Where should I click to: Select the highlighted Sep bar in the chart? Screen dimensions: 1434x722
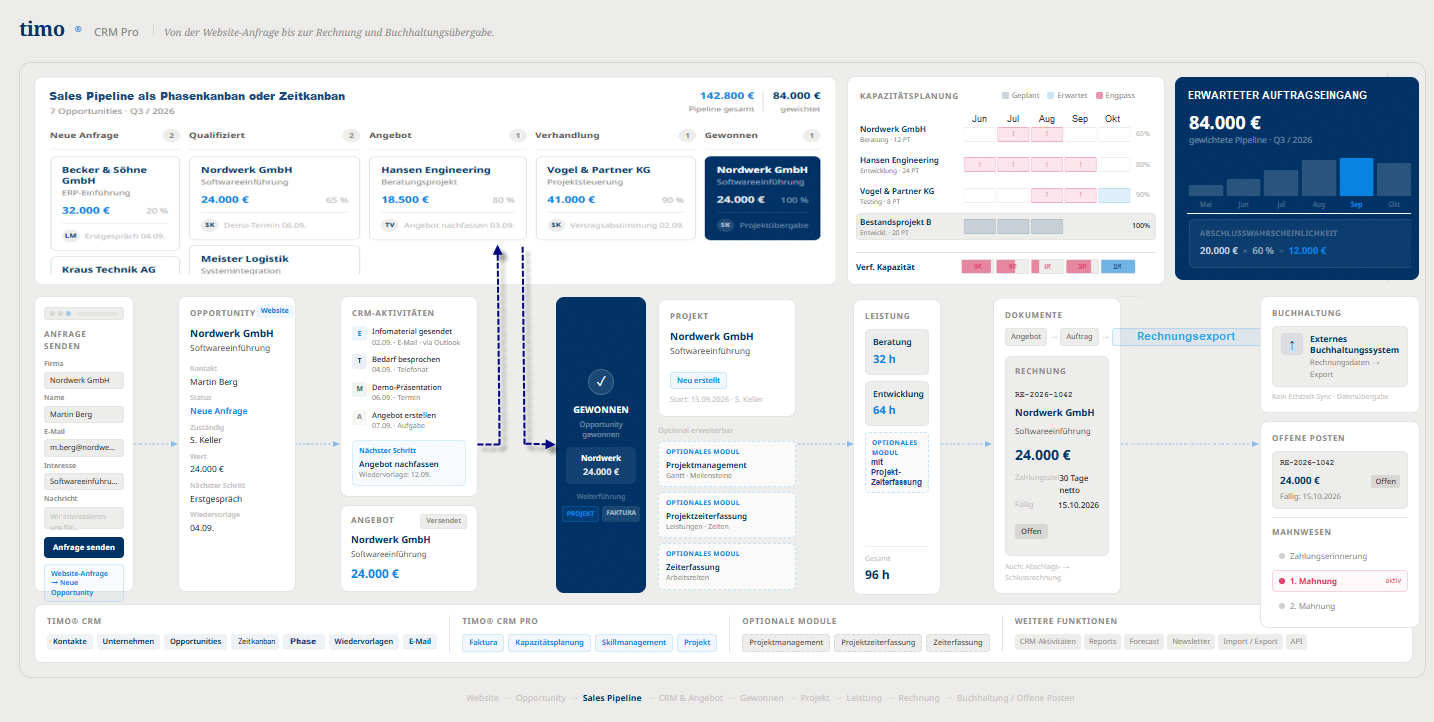(1356, 176)
